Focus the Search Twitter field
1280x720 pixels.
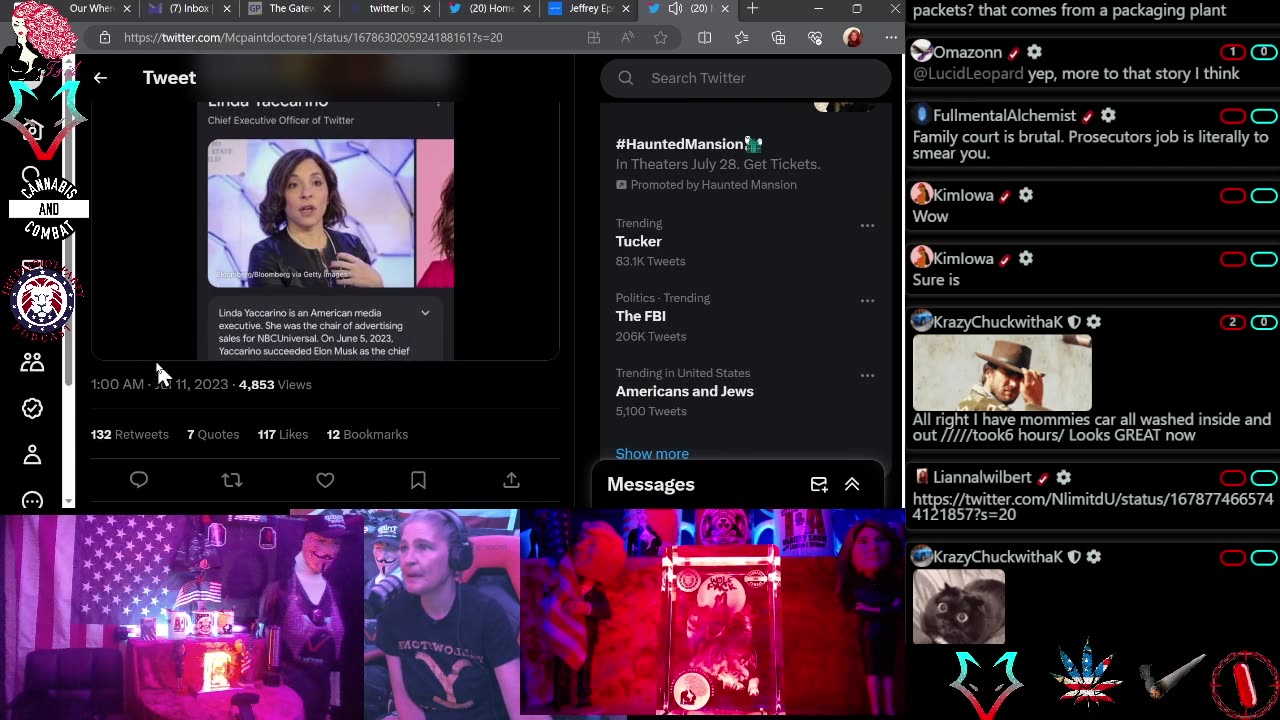pyautogui.click(x=745, y=78)
